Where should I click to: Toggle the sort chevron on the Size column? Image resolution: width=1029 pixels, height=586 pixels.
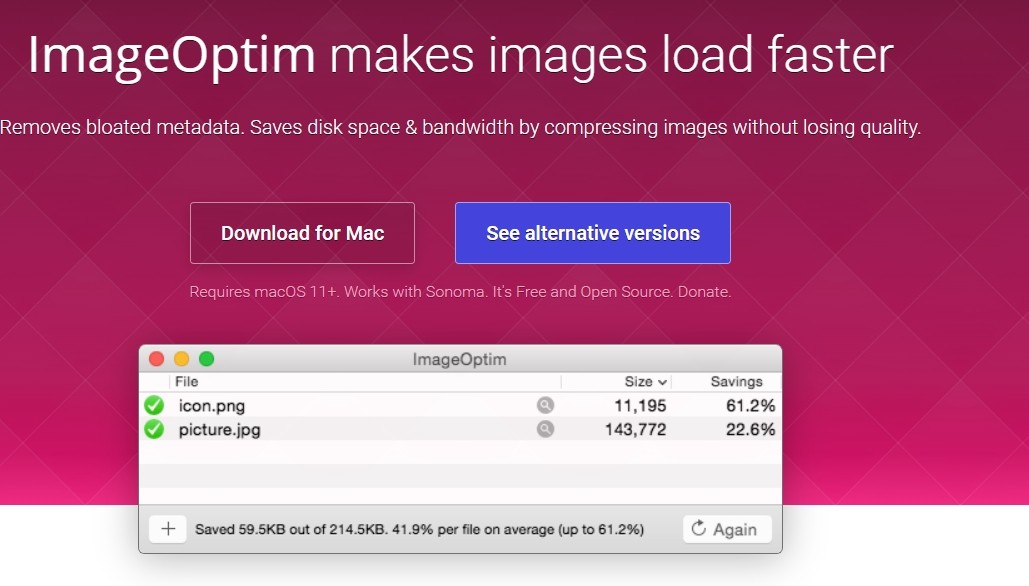click(x=661, y=382)
